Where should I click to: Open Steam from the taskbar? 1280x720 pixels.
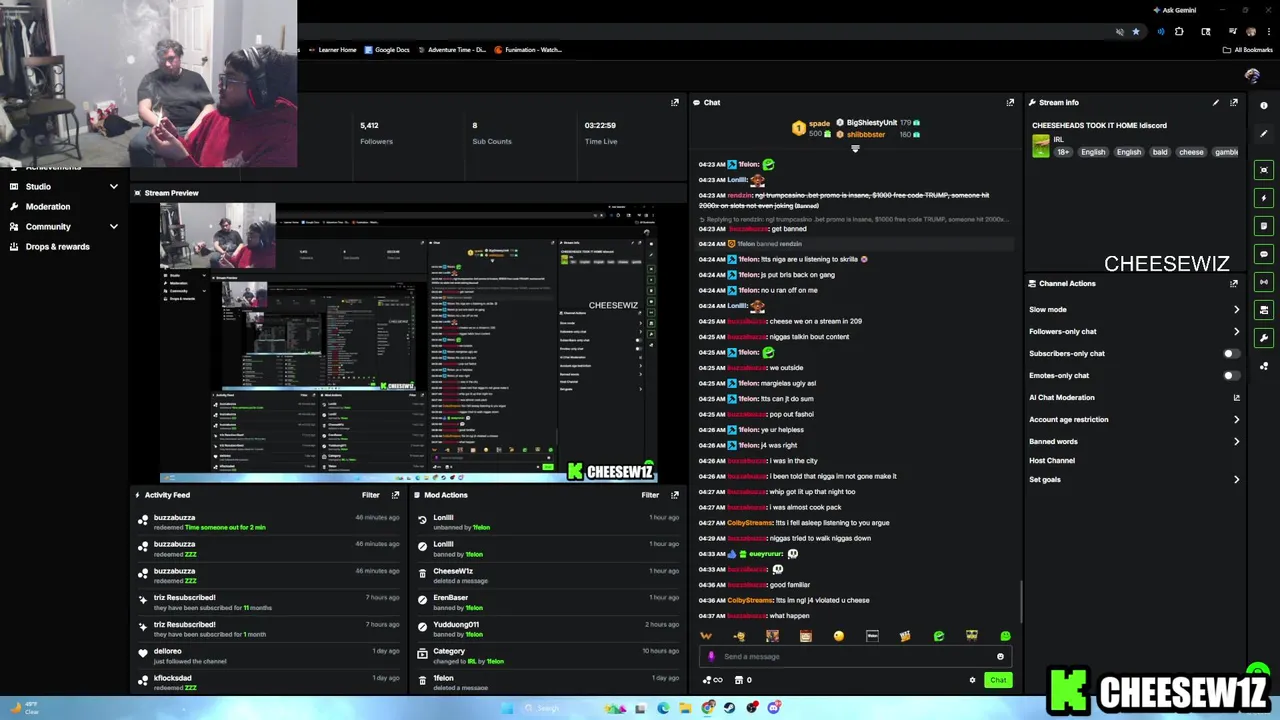(730, 709)
